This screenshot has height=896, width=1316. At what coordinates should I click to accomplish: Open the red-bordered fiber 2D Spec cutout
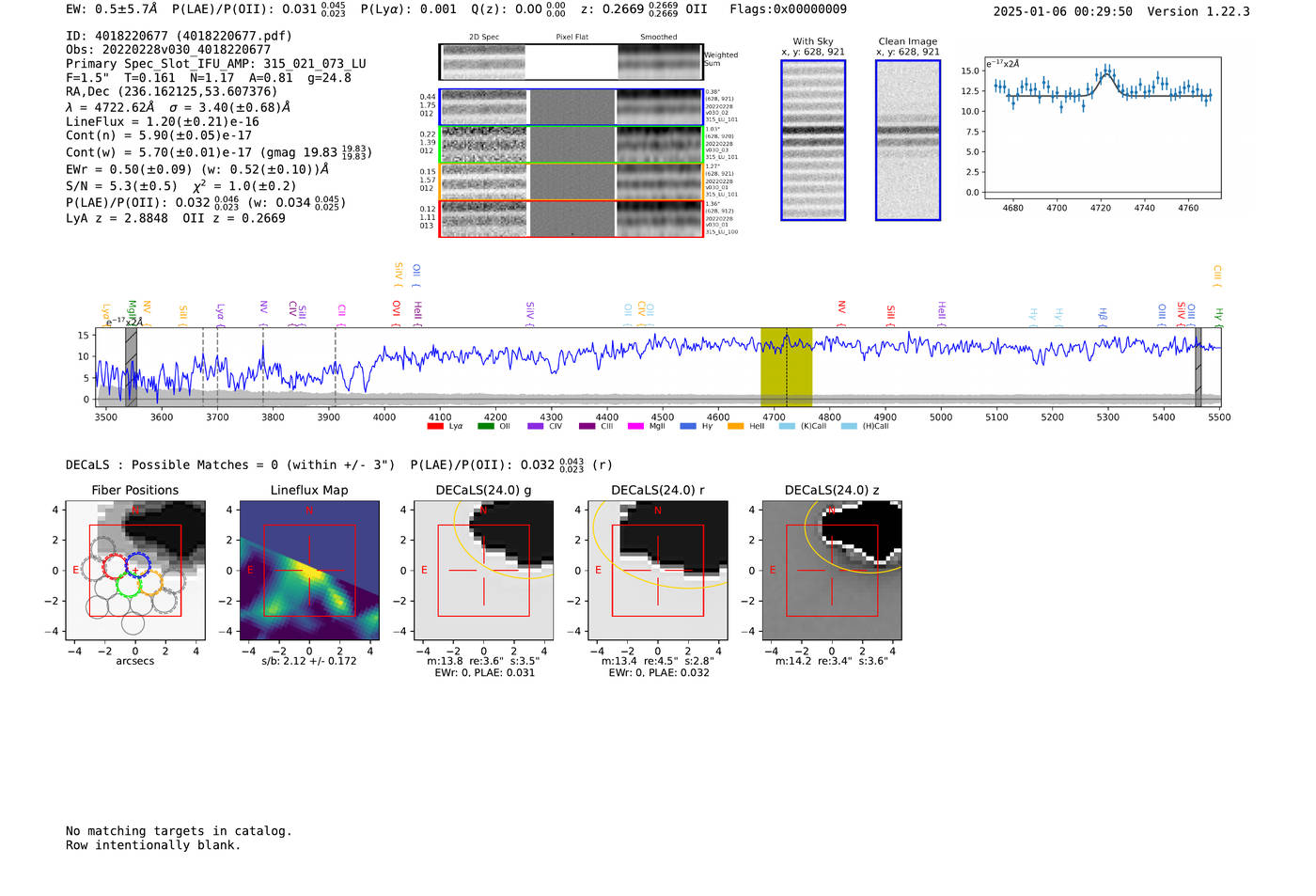point(484,219)
